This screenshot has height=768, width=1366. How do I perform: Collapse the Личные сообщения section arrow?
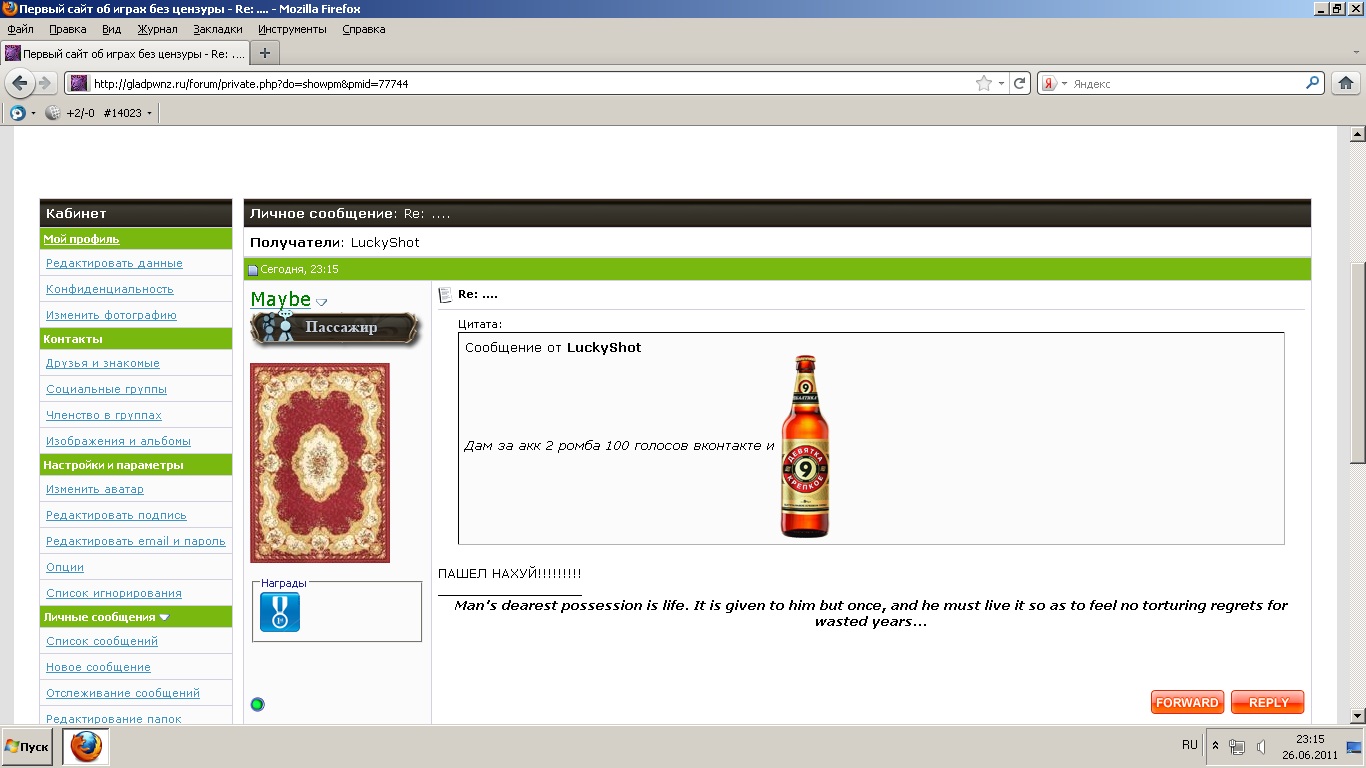(x=164, y=618)
